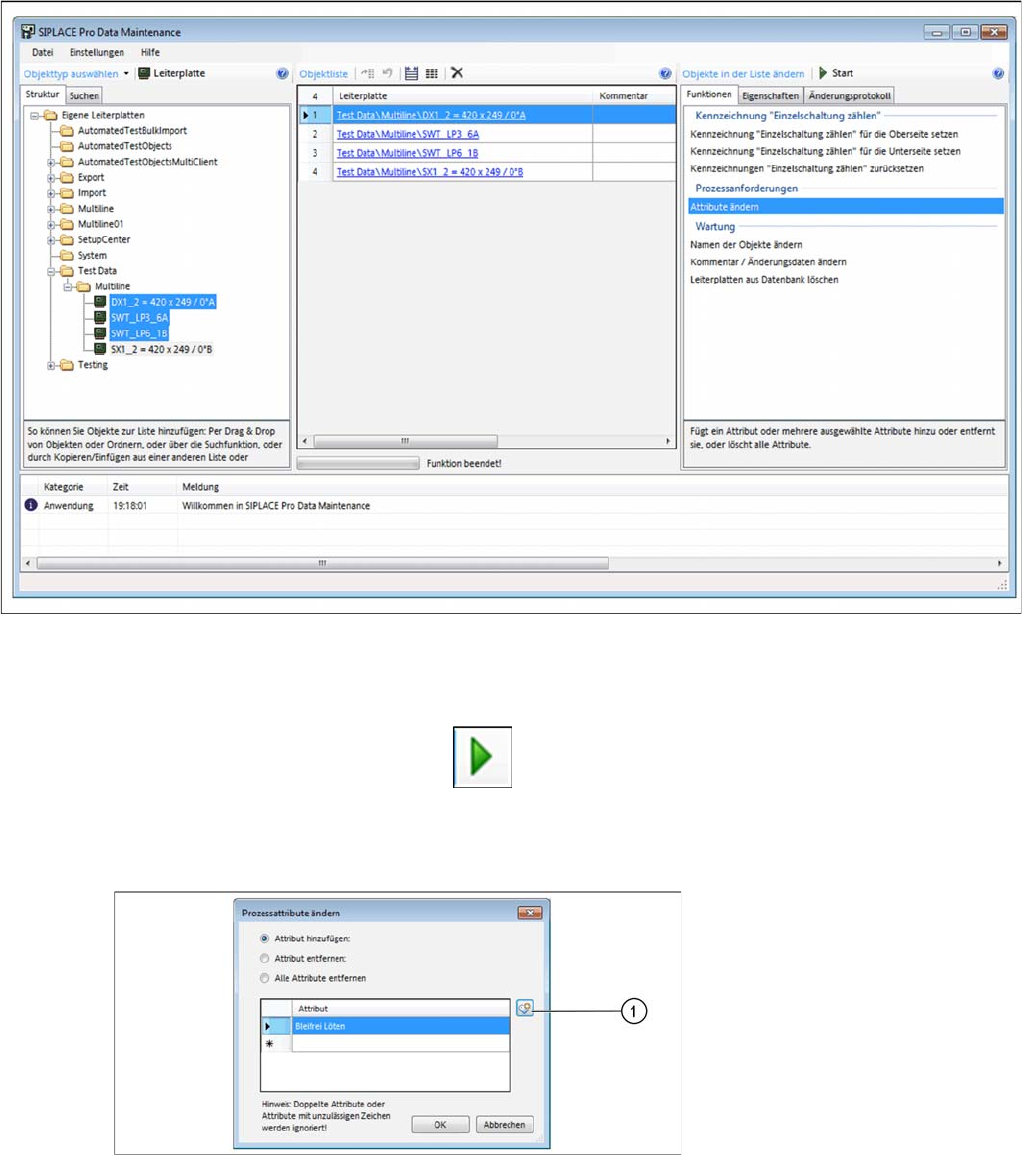The width and height of the screenshot is (1022, 1155).
Task: Click Abbrechen in the Prozessattribute ändern dialog
Action: (x=505, y=1125)
